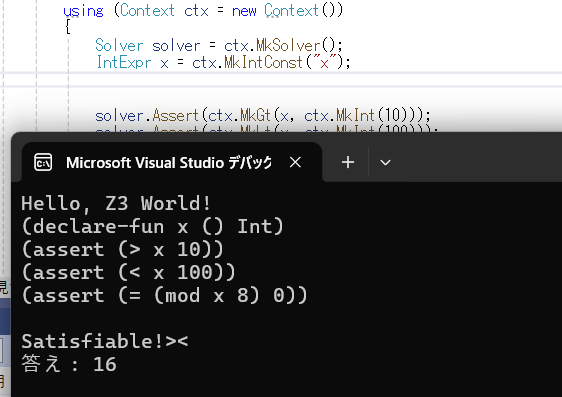Screen dimensions: 562x397
Task: Click the Solver type name
Action: click(x=119, y=46)
